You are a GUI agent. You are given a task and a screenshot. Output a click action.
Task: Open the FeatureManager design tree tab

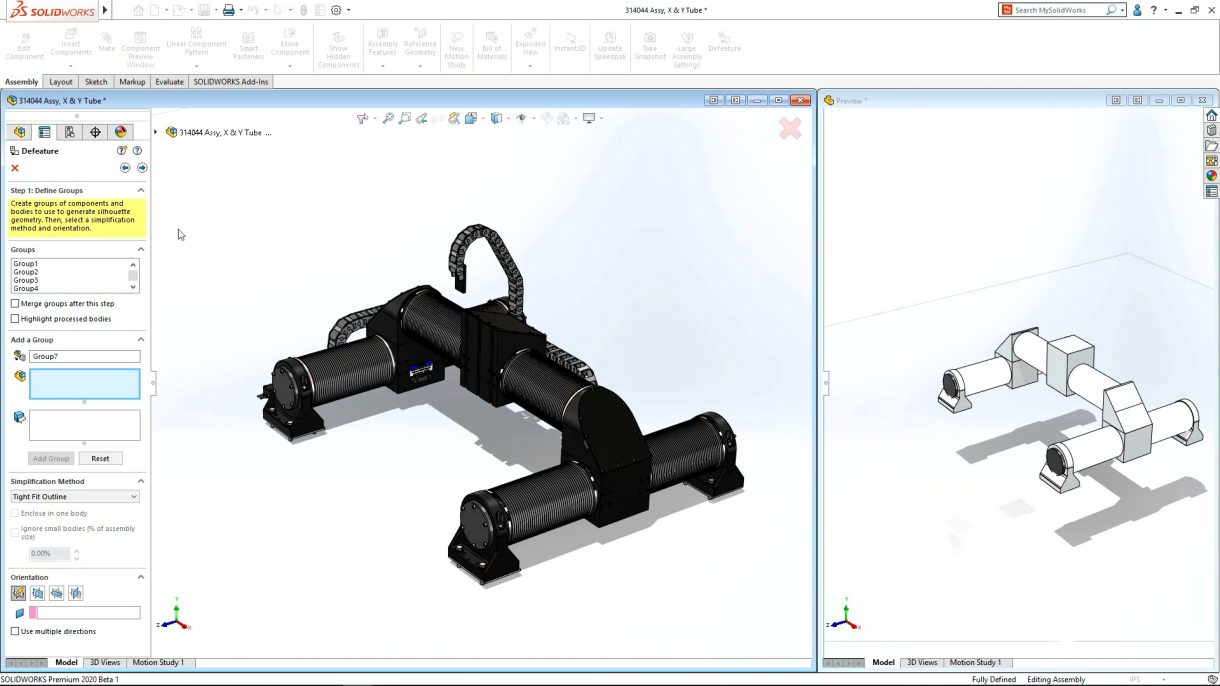click(19, 132)
